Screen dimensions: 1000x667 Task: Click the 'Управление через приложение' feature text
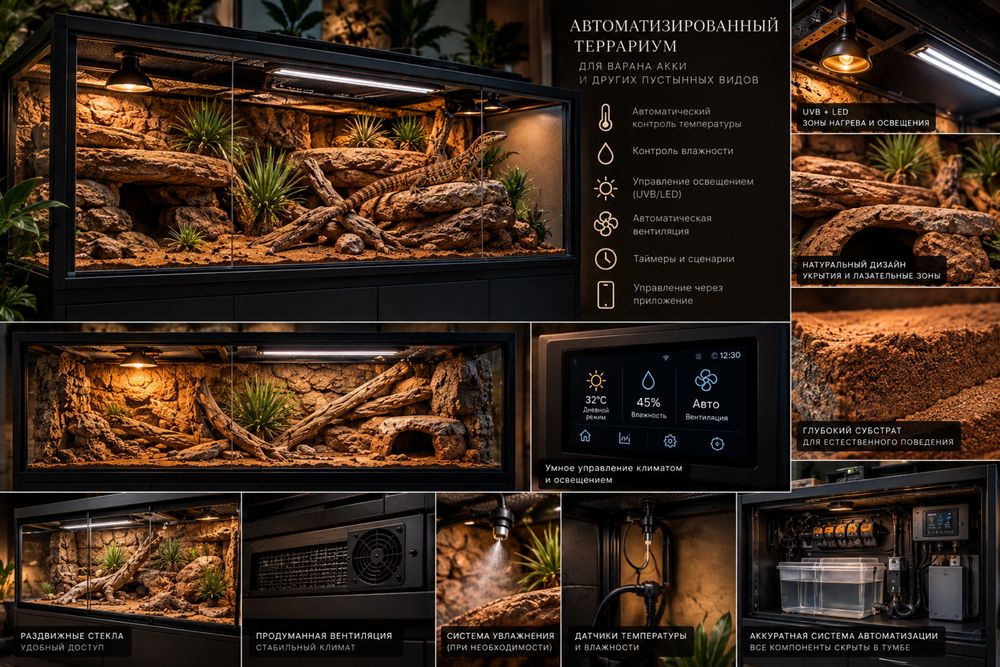[678, 294]
